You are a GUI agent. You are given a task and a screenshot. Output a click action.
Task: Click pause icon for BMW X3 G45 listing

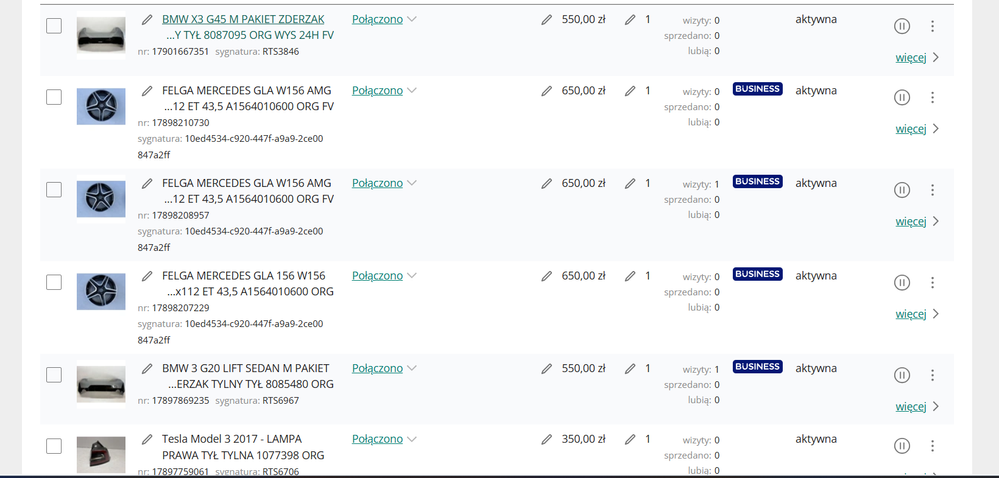[901, 27]
